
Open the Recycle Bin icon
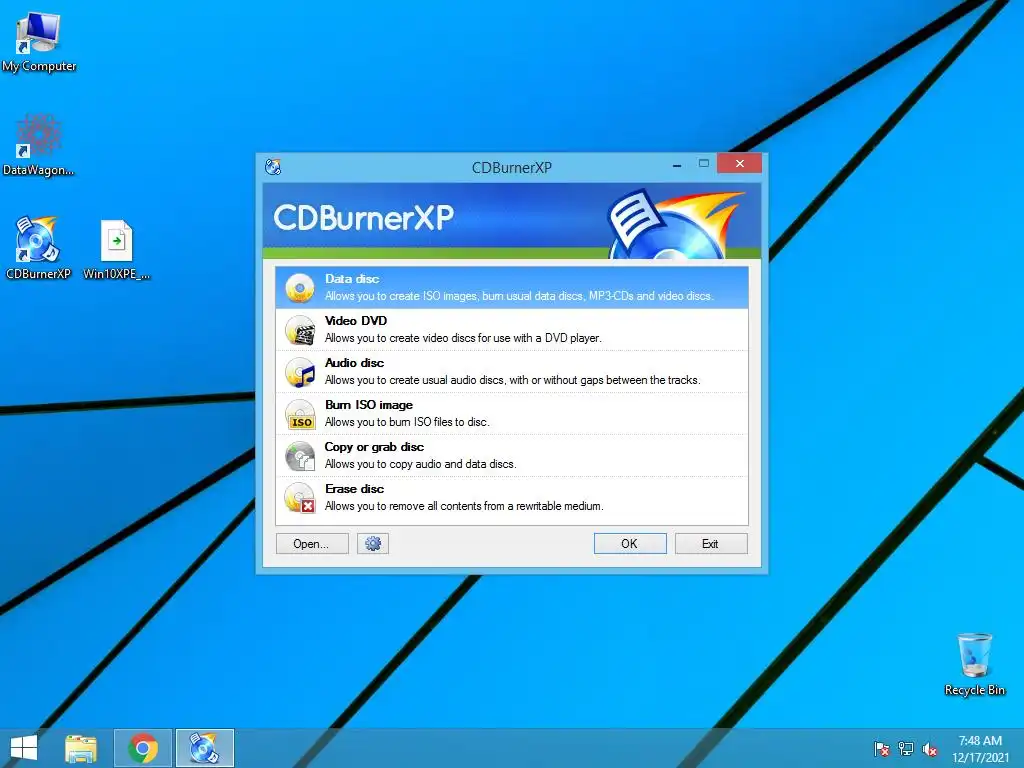pyautogui.click(x=974, y=664)
